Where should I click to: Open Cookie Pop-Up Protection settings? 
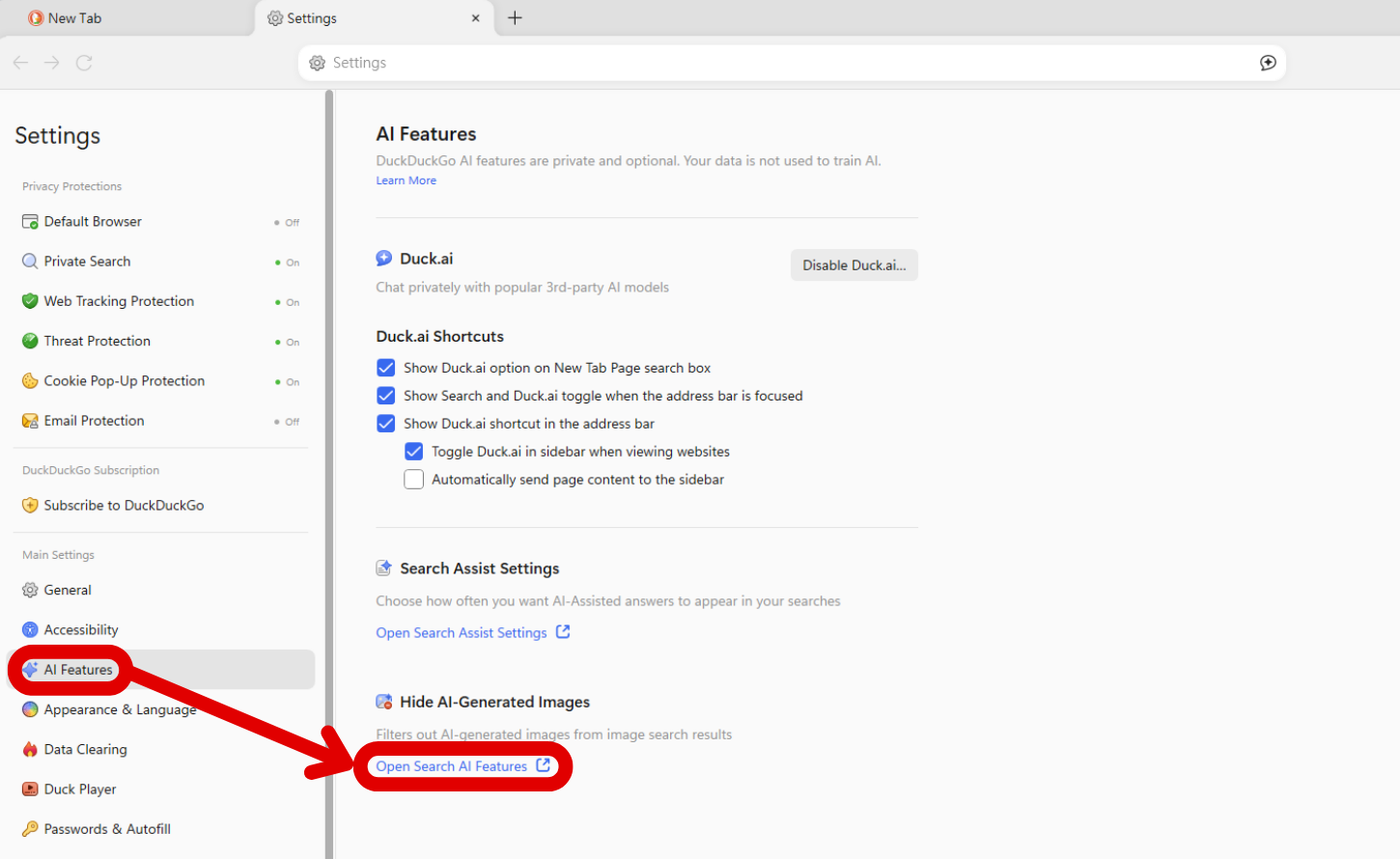(x=124, y=381)
